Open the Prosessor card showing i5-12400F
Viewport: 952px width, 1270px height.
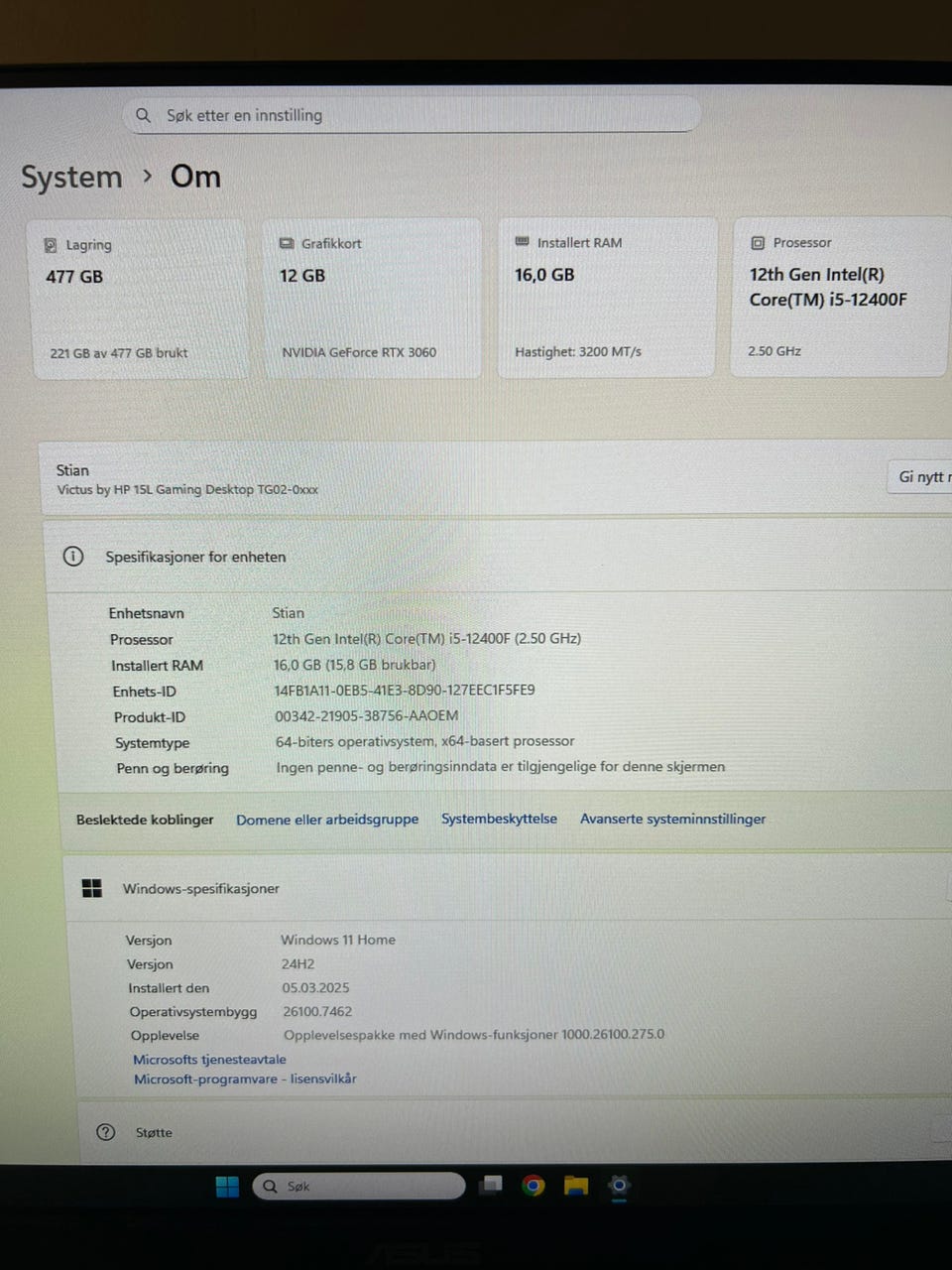tap(841, 298)
